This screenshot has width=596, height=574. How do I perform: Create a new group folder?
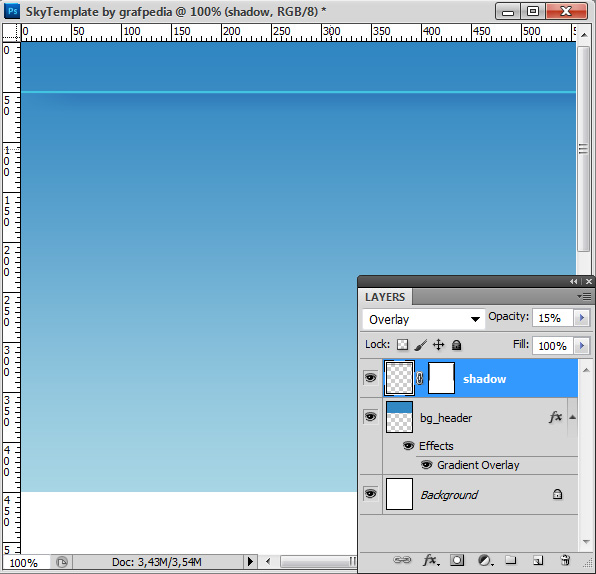tap(510, 560)
